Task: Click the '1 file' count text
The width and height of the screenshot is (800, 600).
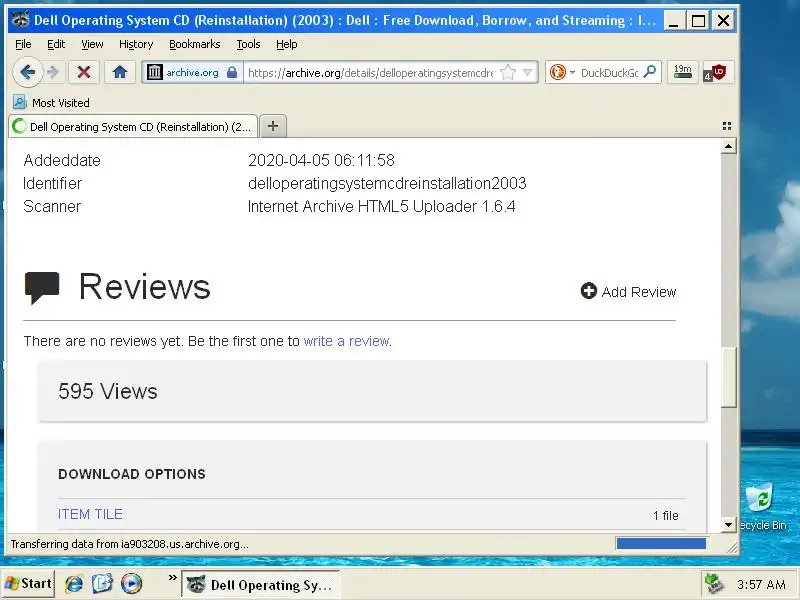Action: click(665, 515)
